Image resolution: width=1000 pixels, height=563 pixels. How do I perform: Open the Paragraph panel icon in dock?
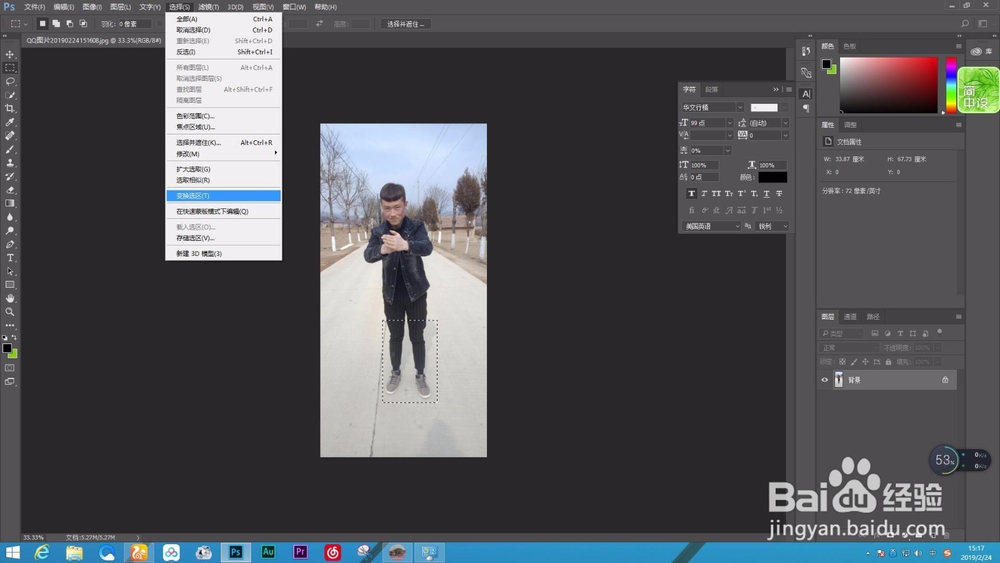[x=806, y=108]
